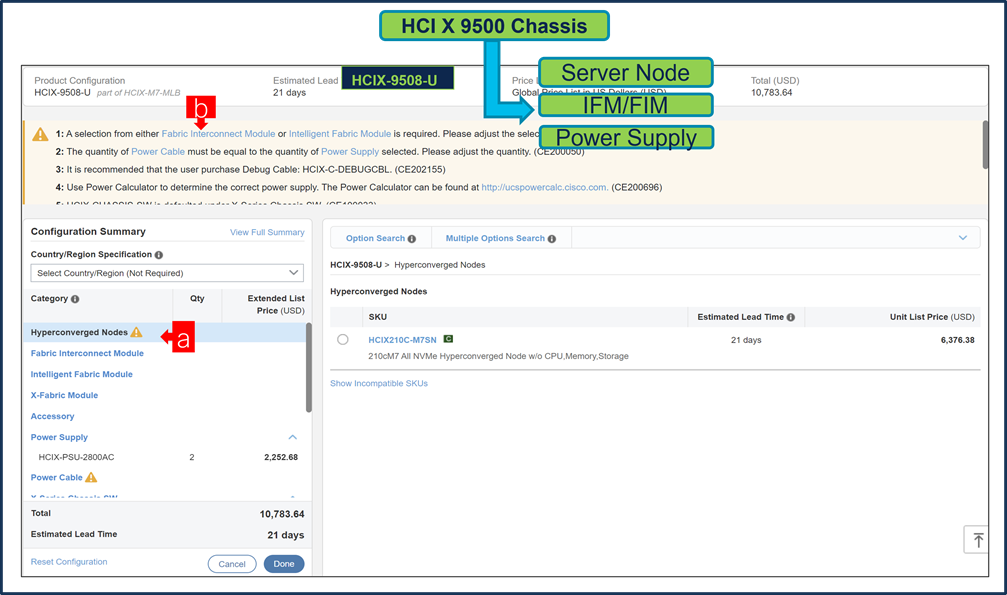The width and height of the screenshot is (1007, 595).
Task: Click the HCIX-PSU-2800AC row
Action: pos(167,457)
